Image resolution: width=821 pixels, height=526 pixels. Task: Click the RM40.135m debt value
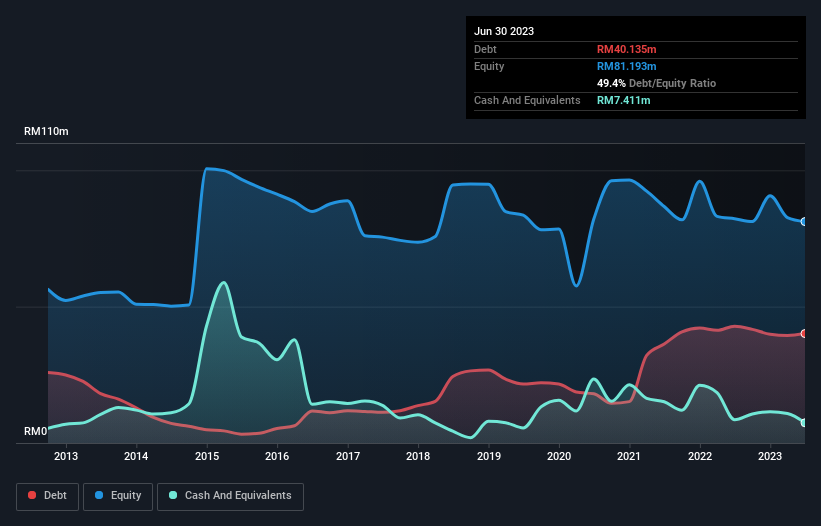pyautogui.click(x=626, y=49)
